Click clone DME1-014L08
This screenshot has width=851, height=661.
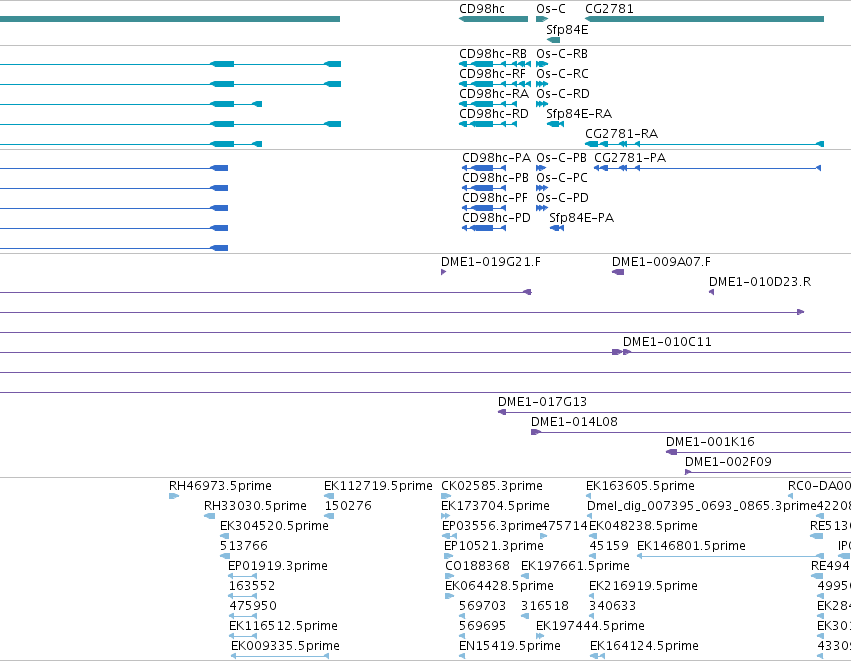tap(574, 422)
